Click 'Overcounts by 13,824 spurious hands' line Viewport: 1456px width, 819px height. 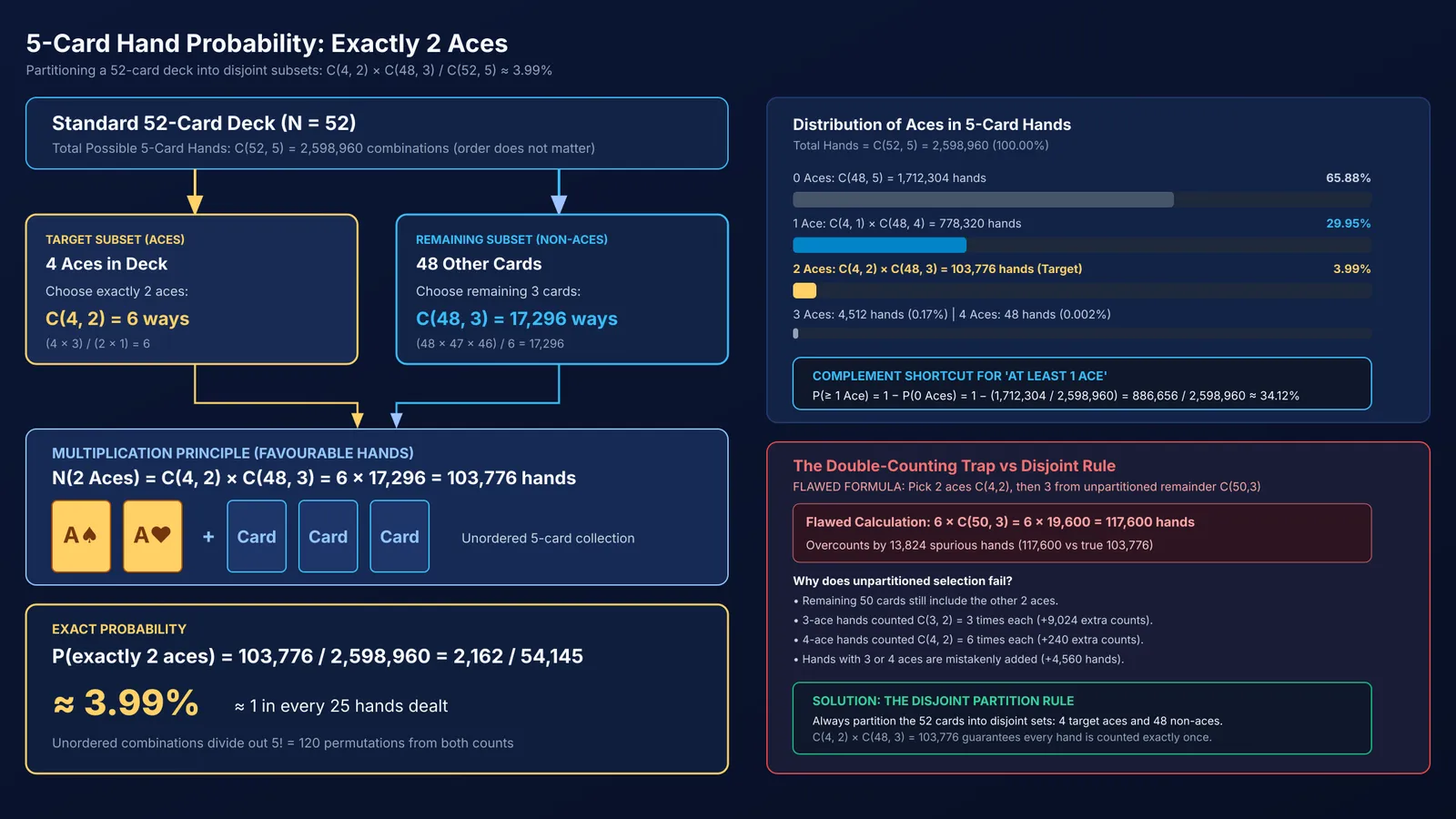click(x=979, y=545)
